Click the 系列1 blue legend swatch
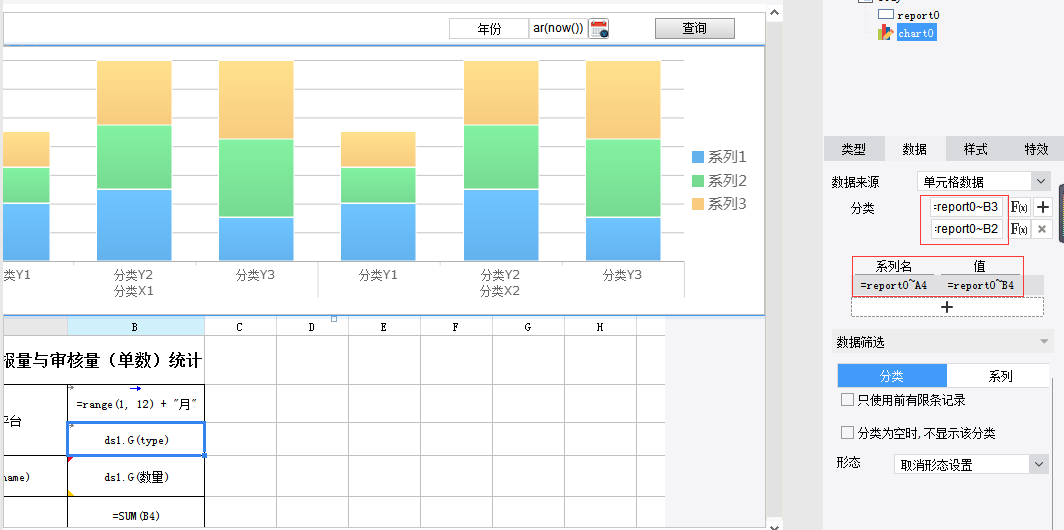Viewport: 1064px width, 530px height. [698, 157]
